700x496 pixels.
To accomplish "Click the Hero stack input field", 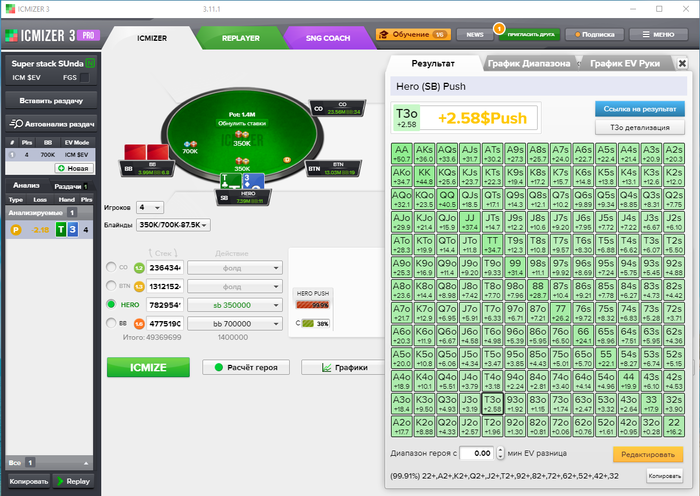I will tap(165, 305).
